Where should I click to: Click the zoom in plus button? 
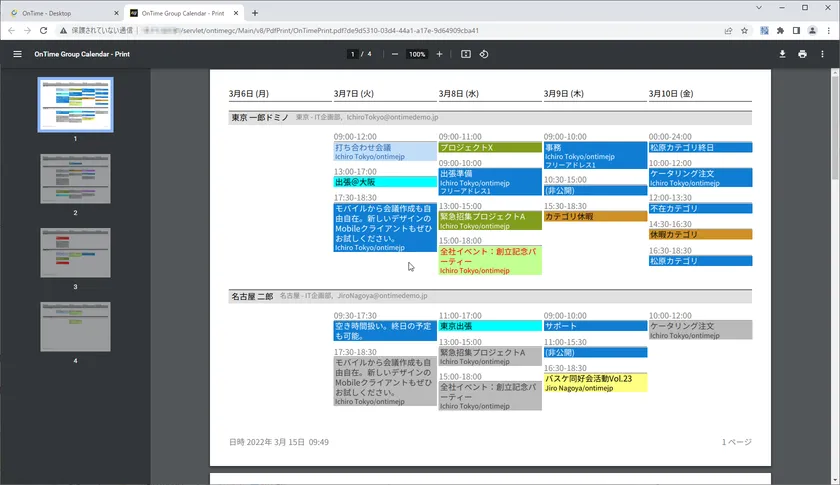click(x=439, y=54)
